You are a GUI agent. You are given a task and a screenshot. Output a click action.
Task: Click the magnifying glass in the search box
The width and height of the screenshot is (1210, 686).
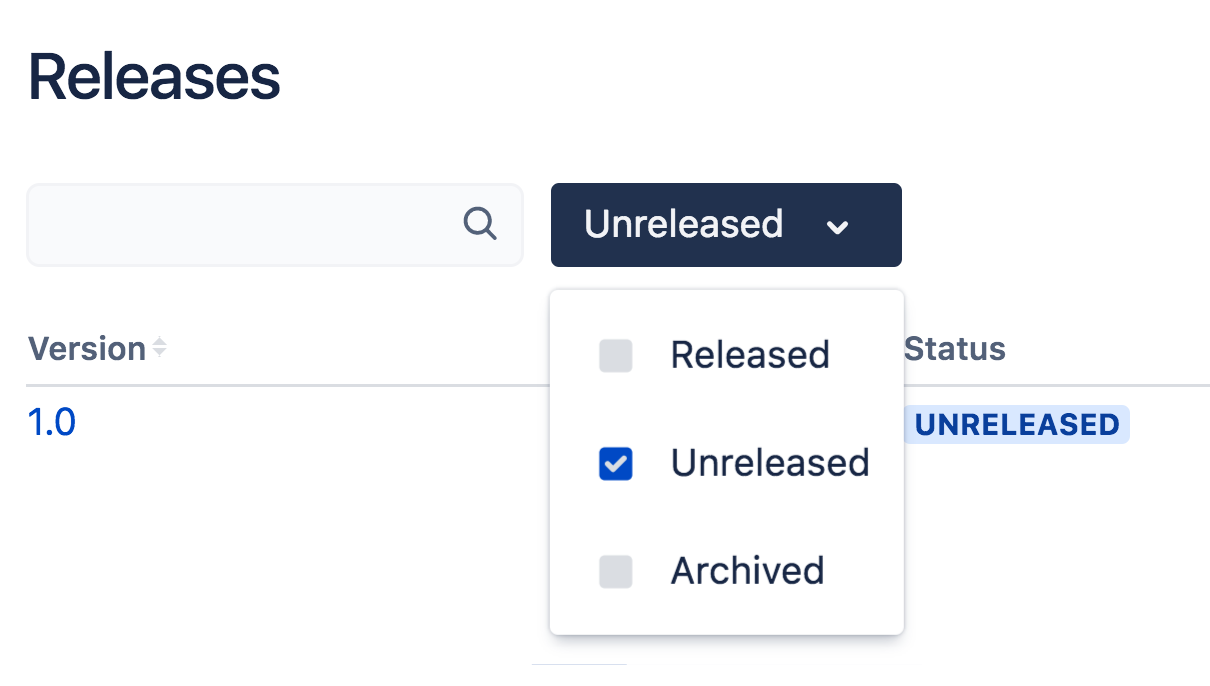click(481, 224)
